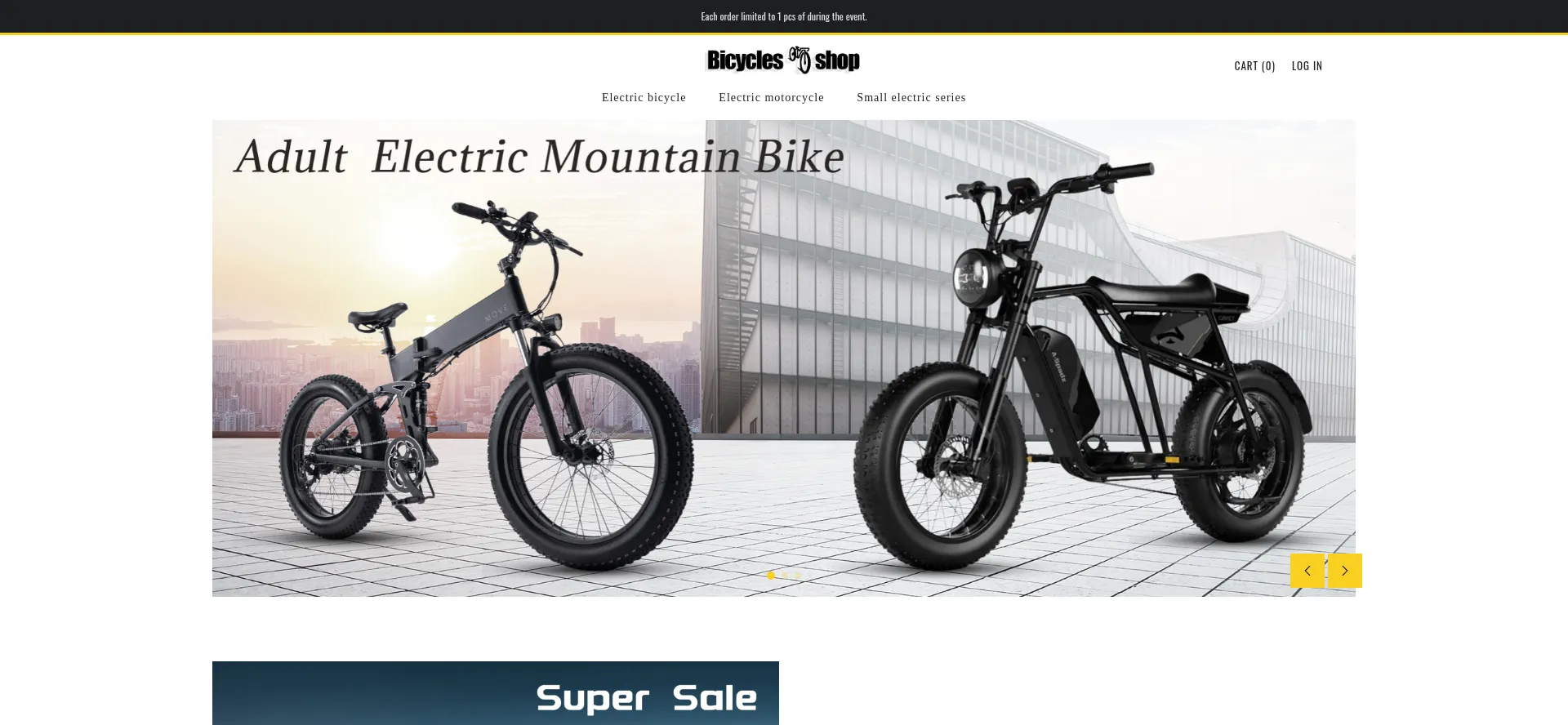
Task: Browse the Small electric series category
Action: (x=911, y=97)
